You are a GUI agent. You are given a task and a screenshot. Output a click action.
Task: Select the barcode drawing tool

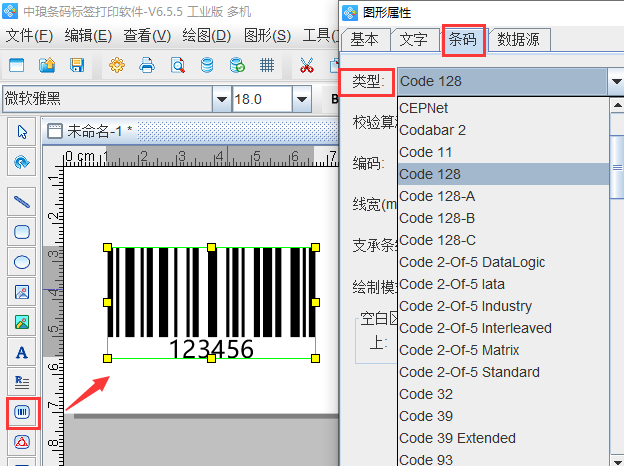tap(21, 411)
